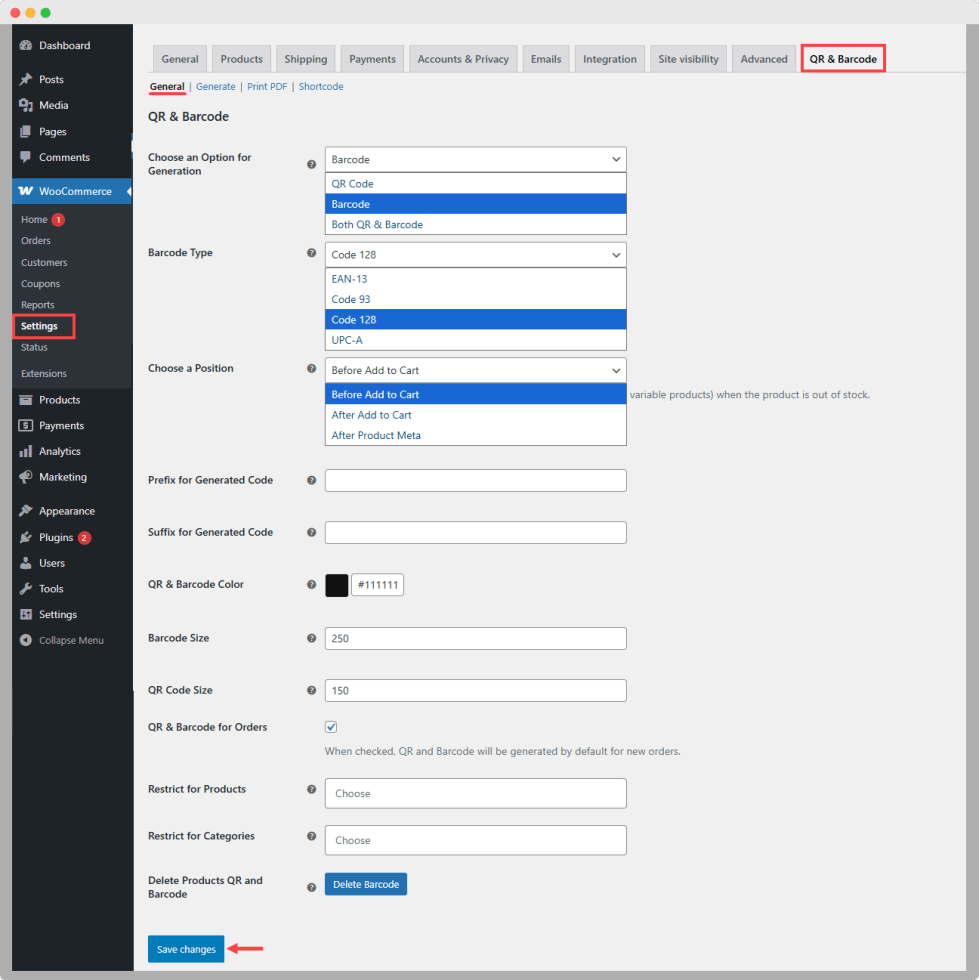Click the Dashboard icon in sidebar
The height and width of the screenshot is (980, 979).
(x=26, y=46)
